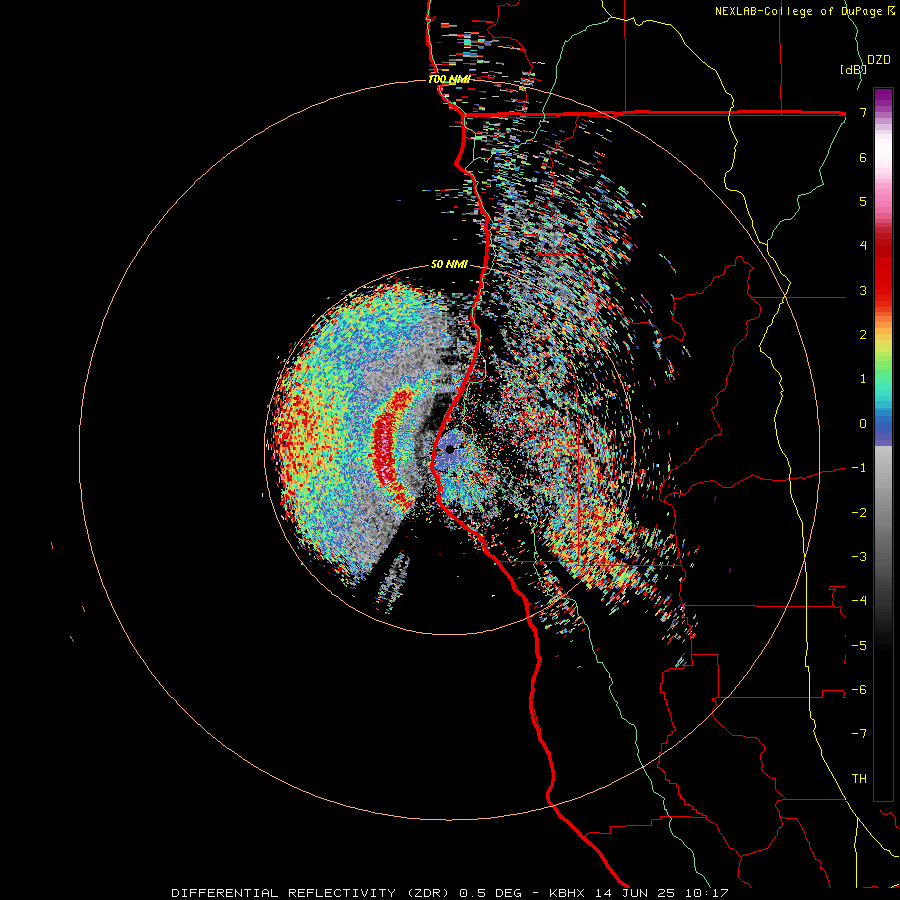Click the black radar site dot
The height and width of the screenshot is (900, 900).
coord(449,449)
